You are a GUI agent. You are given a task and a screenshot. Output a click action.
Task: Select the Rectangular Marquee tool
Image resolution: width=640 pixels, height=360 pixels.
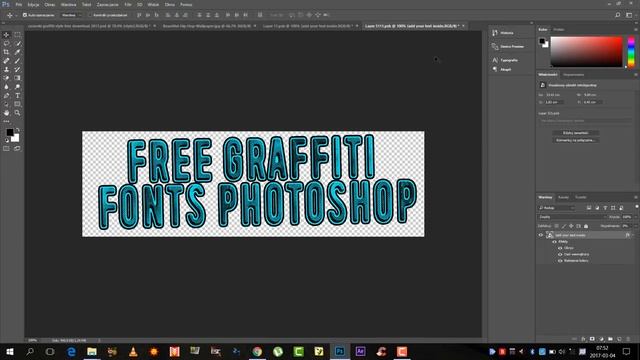click(18, 35)
